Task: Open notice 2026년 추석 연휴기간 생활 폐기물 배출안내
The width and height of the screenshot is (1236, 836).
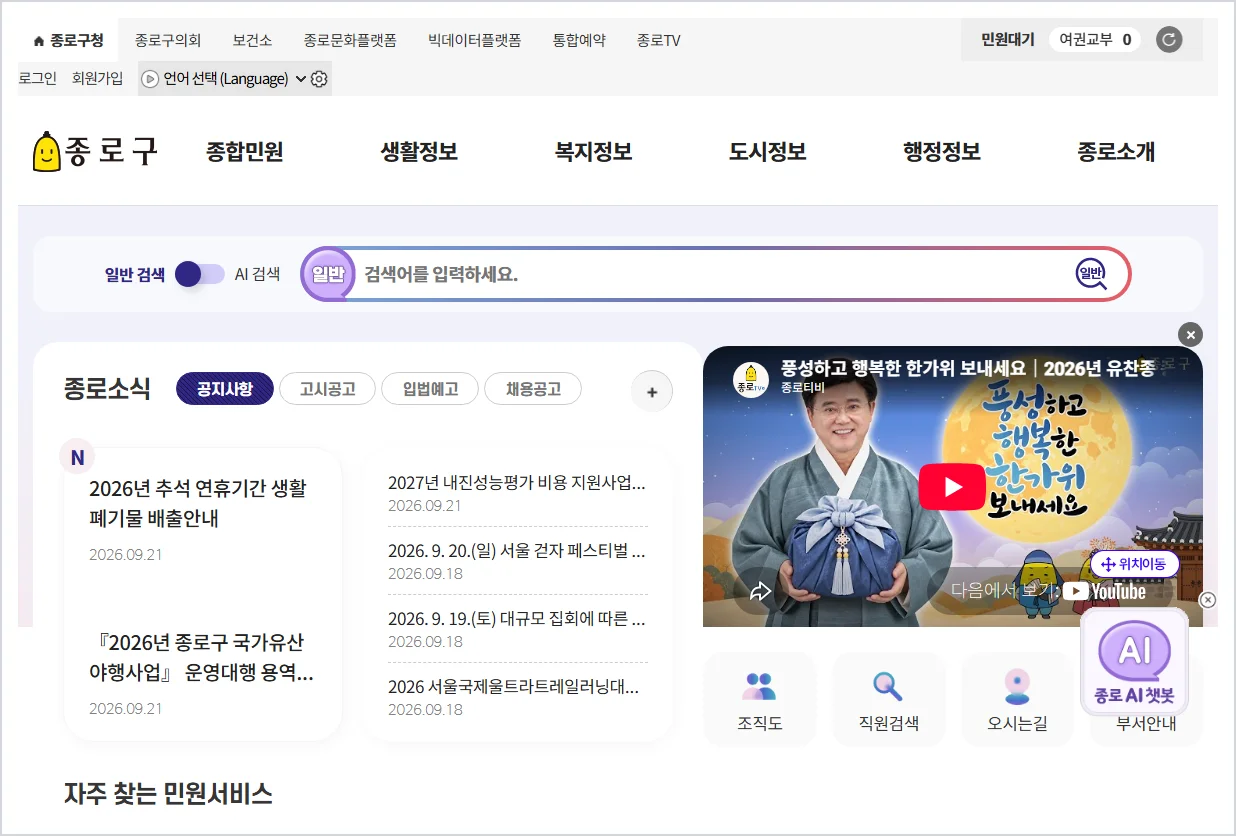Action: 198,503
